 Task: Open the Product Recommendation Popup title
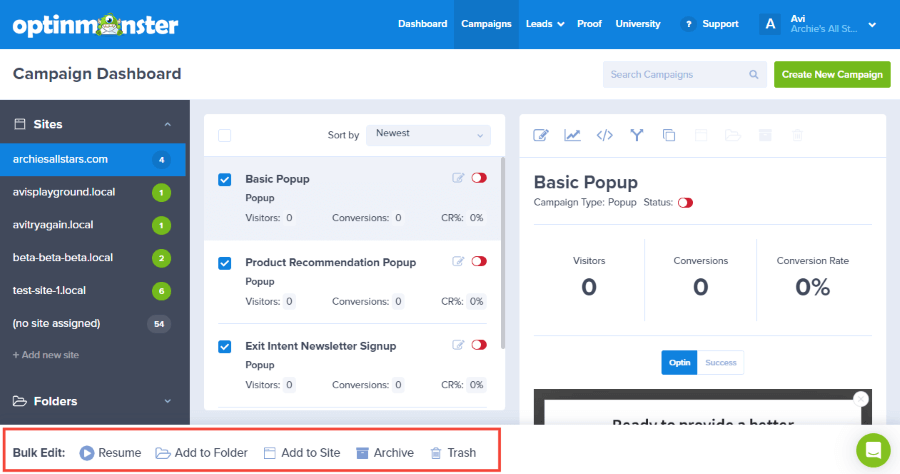(x=331, y=262)
